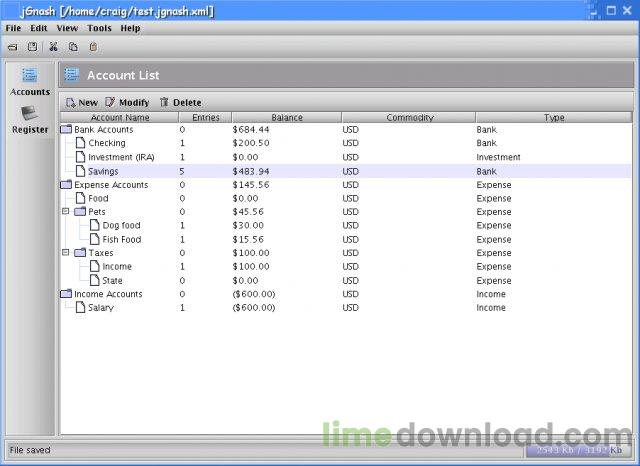Screen dimensions: 640x466
Task: Click the Income tax account document icon
Action: tap(95, 266)
